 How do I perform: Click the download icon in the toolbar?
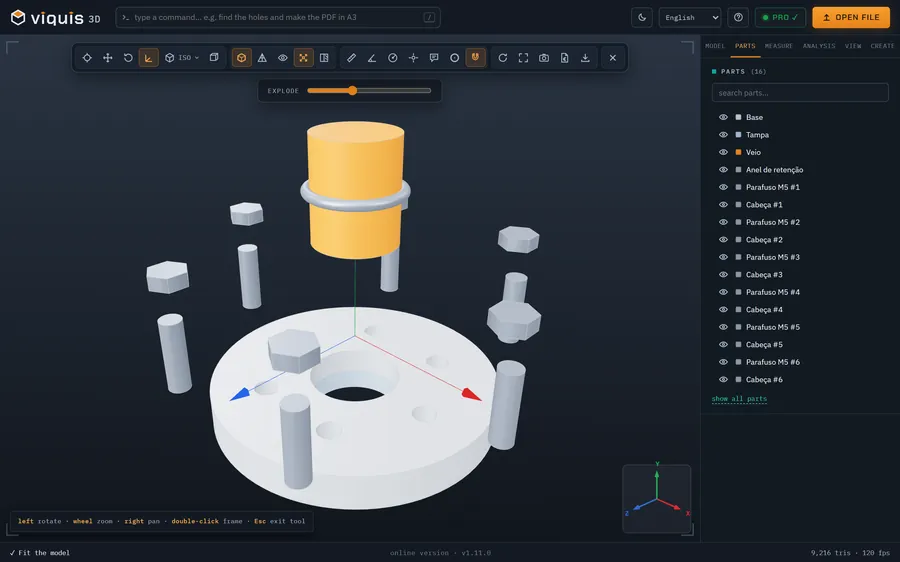[x=585, y=58]
